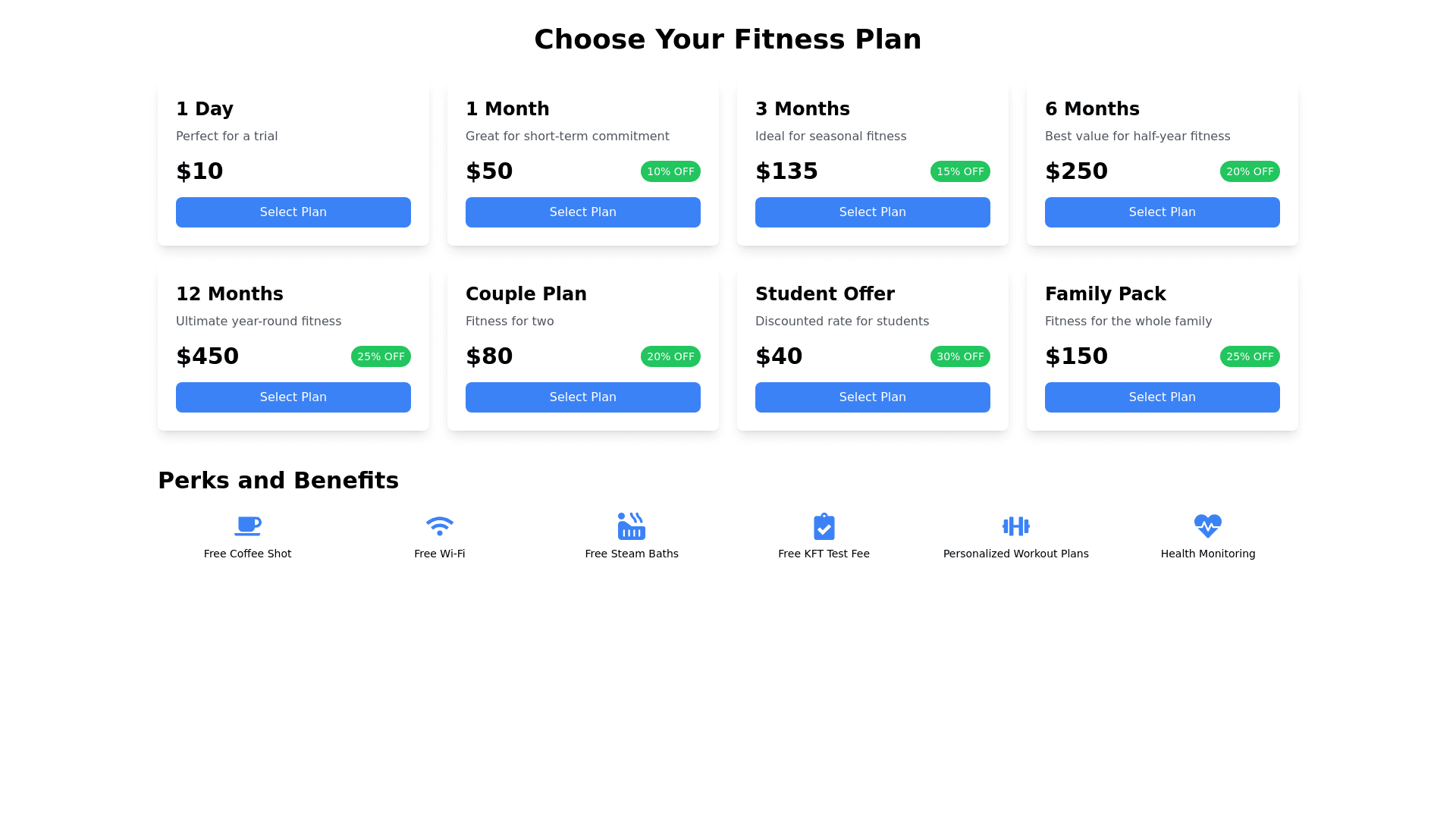Click the Personalized Workout dumbbell icon
This screenshot has width=1456, height=819.
pyautogui.click(x=1016, y=526)
